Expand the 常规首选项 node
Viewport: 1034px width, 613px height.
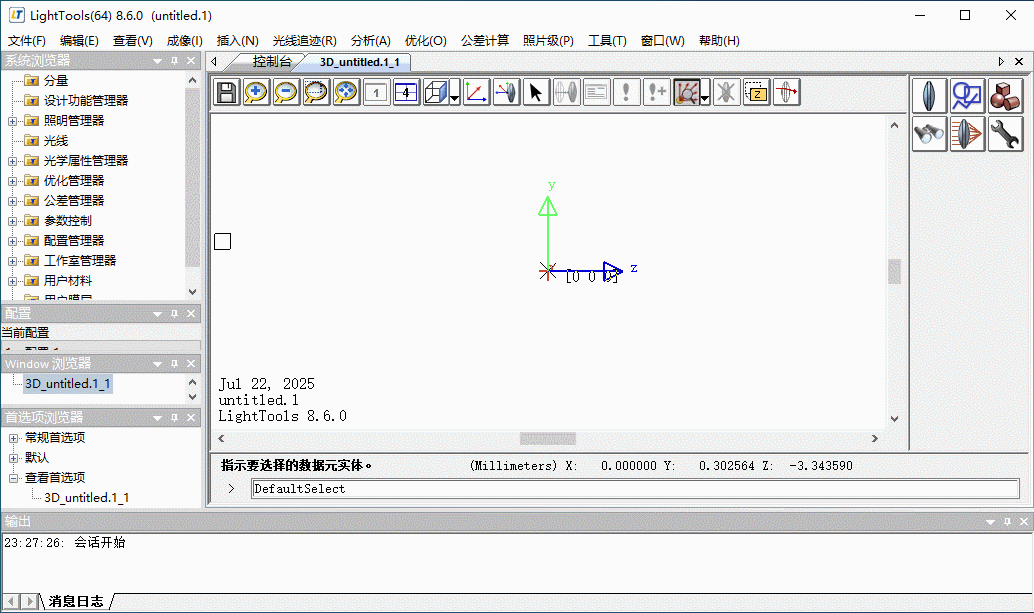[x=13, y=438]
